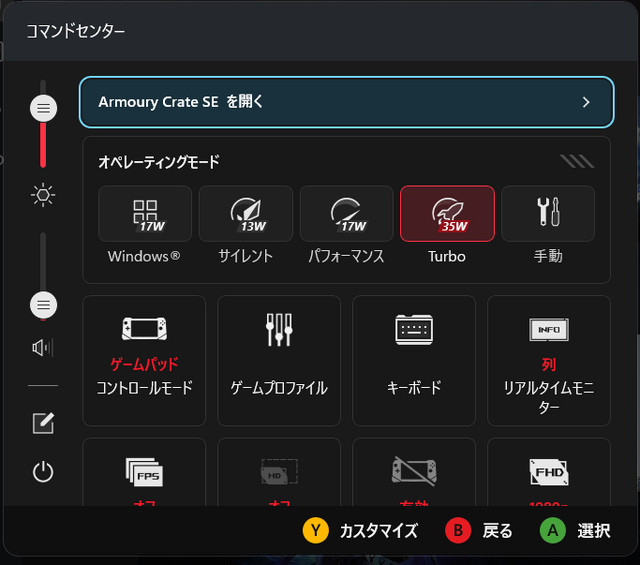Toggle リアルタイムモニター tile

tap(548, 360)
